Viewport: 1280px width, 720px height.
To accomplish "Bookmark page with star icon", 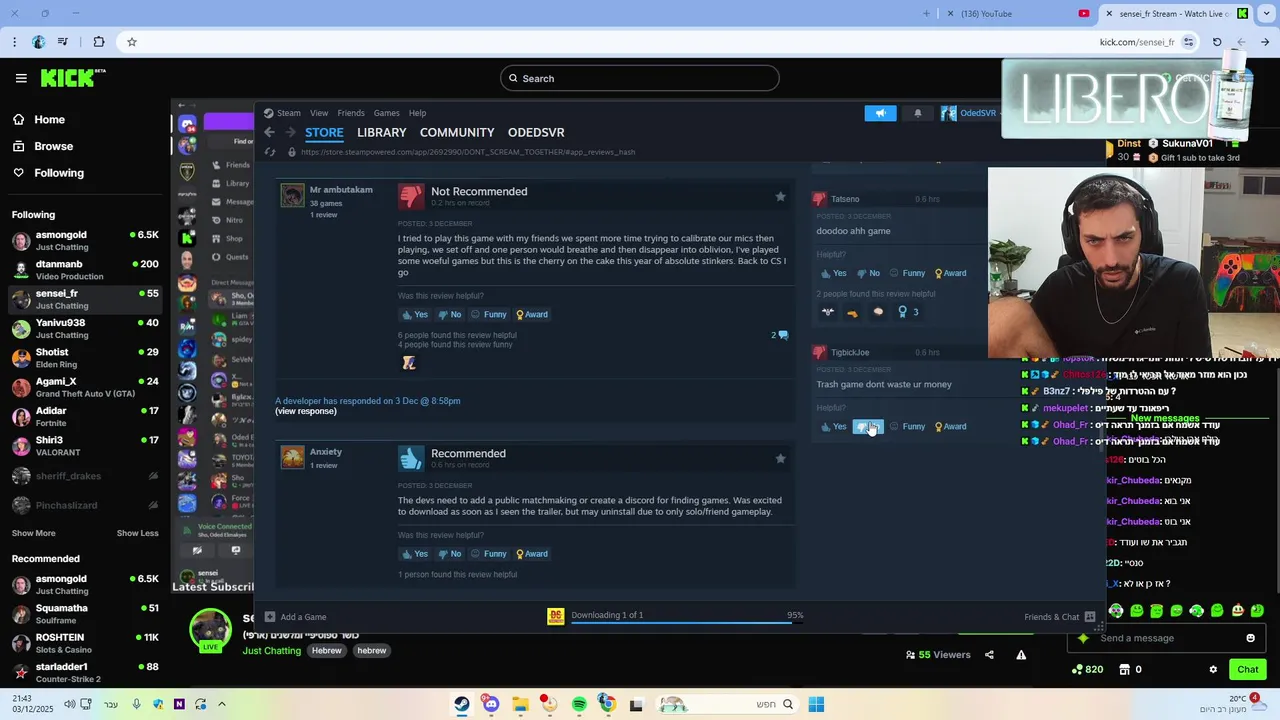I will tap(131, 42).
